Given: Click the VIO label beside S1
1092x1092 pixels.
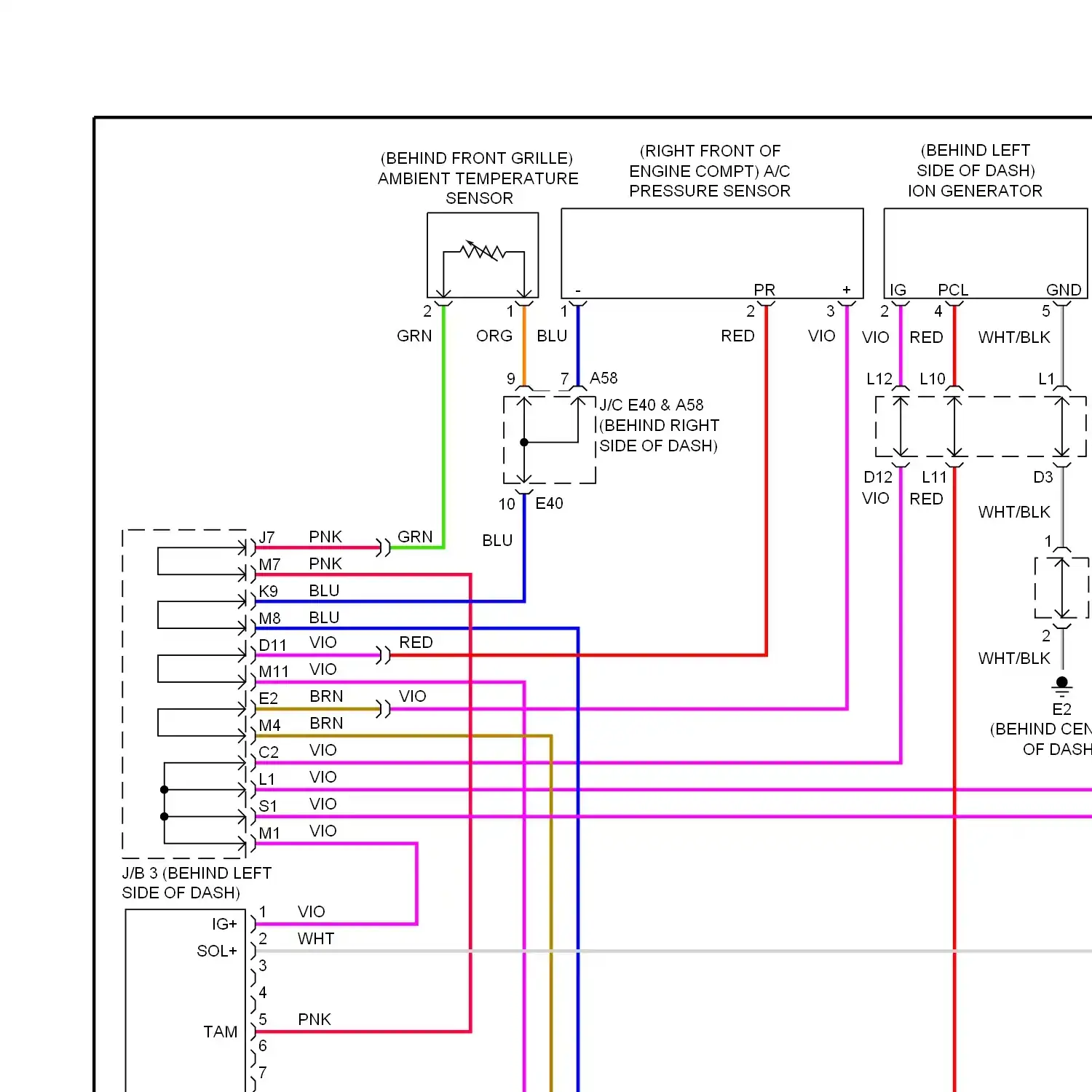Looking at the screenshot, I should point(323,804).
